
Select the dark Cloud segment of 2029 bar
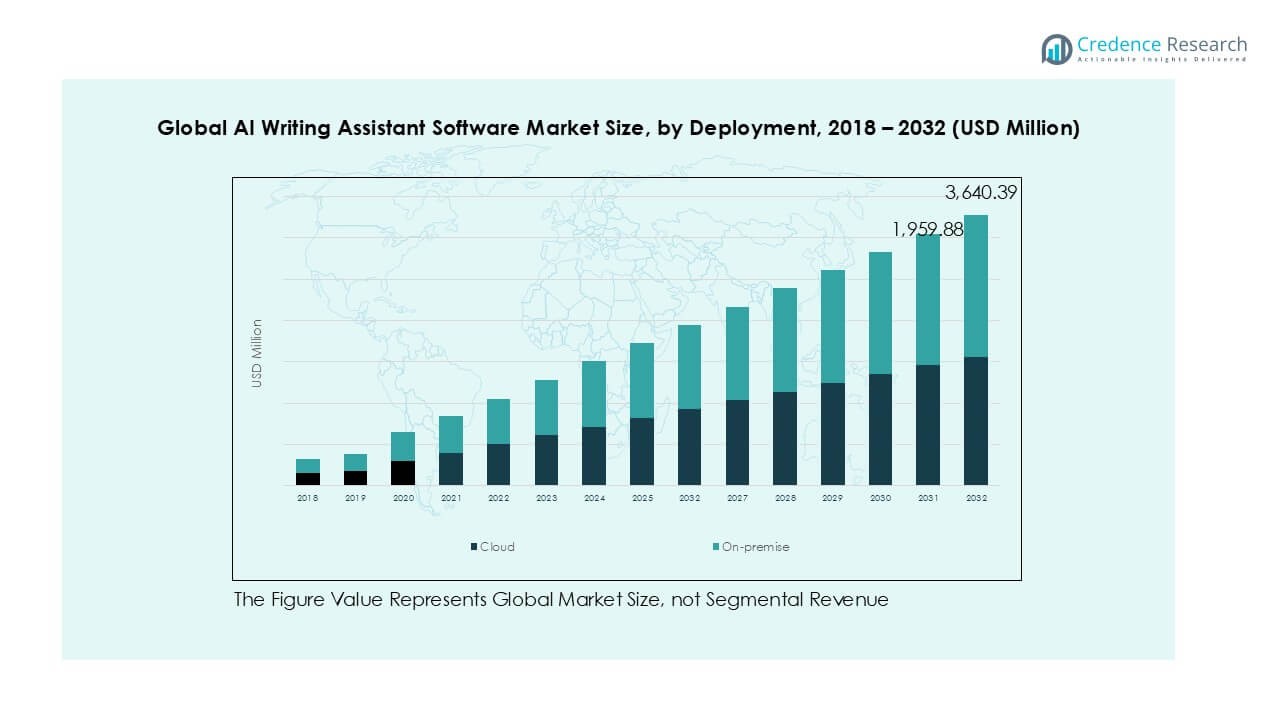(833, 434)
